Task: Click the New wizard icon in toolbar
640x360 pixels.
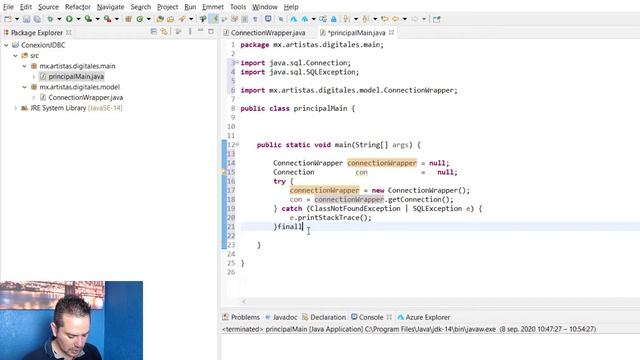Action: (8, 19)
